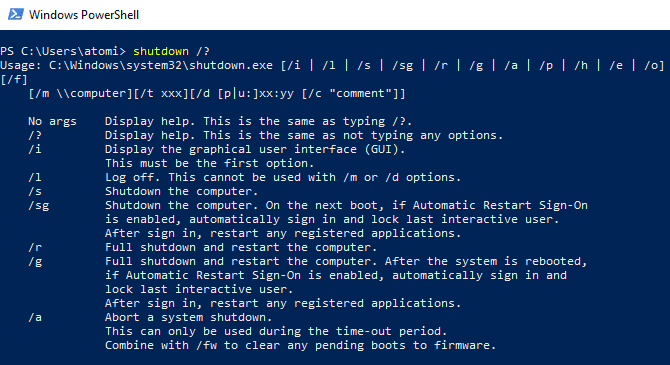
Task: Click the '/i' option label in help list
Action: click(35, 150)
